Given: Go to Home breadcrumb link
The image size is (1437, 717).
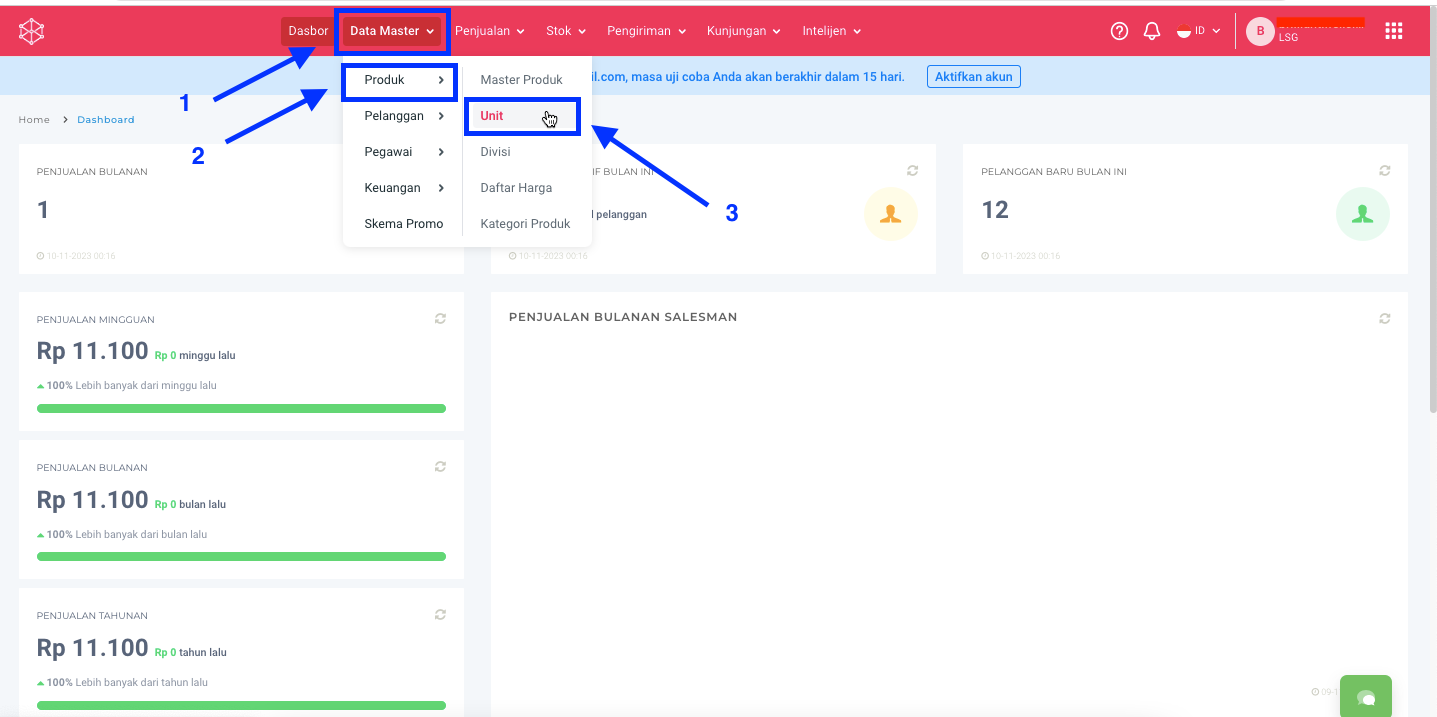Looking at the screenshot, I should tap(34, 120).
